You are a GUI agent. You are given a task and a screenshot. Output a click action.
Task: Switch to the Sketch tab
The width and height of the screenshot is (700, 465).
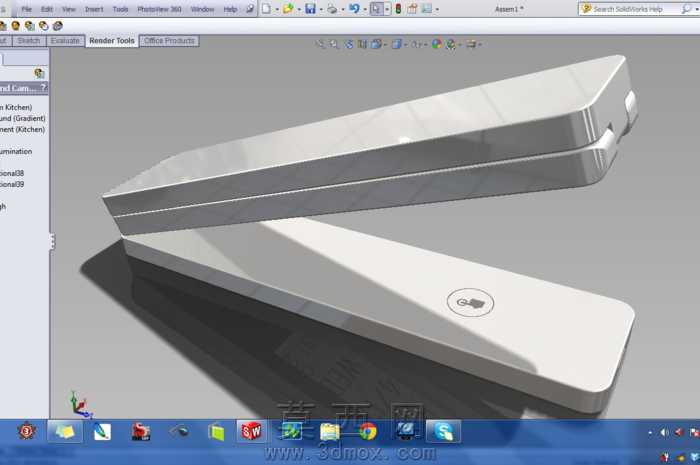pos(29,41)
